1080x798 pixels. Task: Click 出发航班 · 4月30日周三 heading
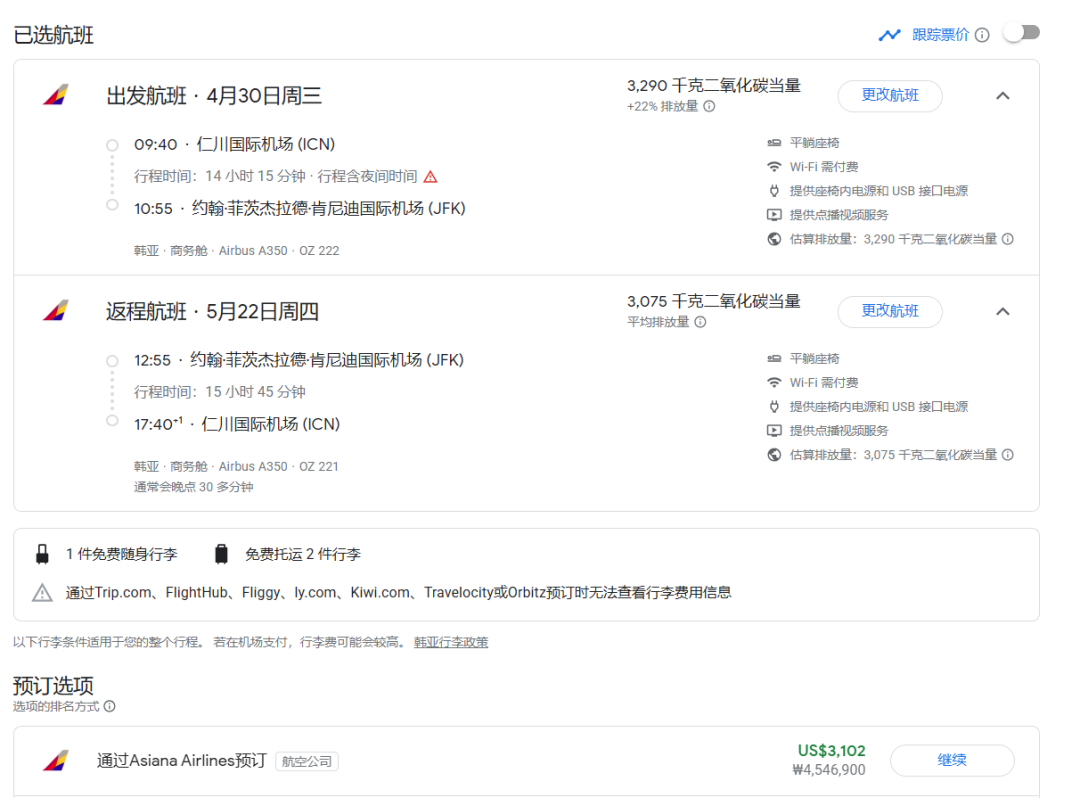click(x=214, y=95)
